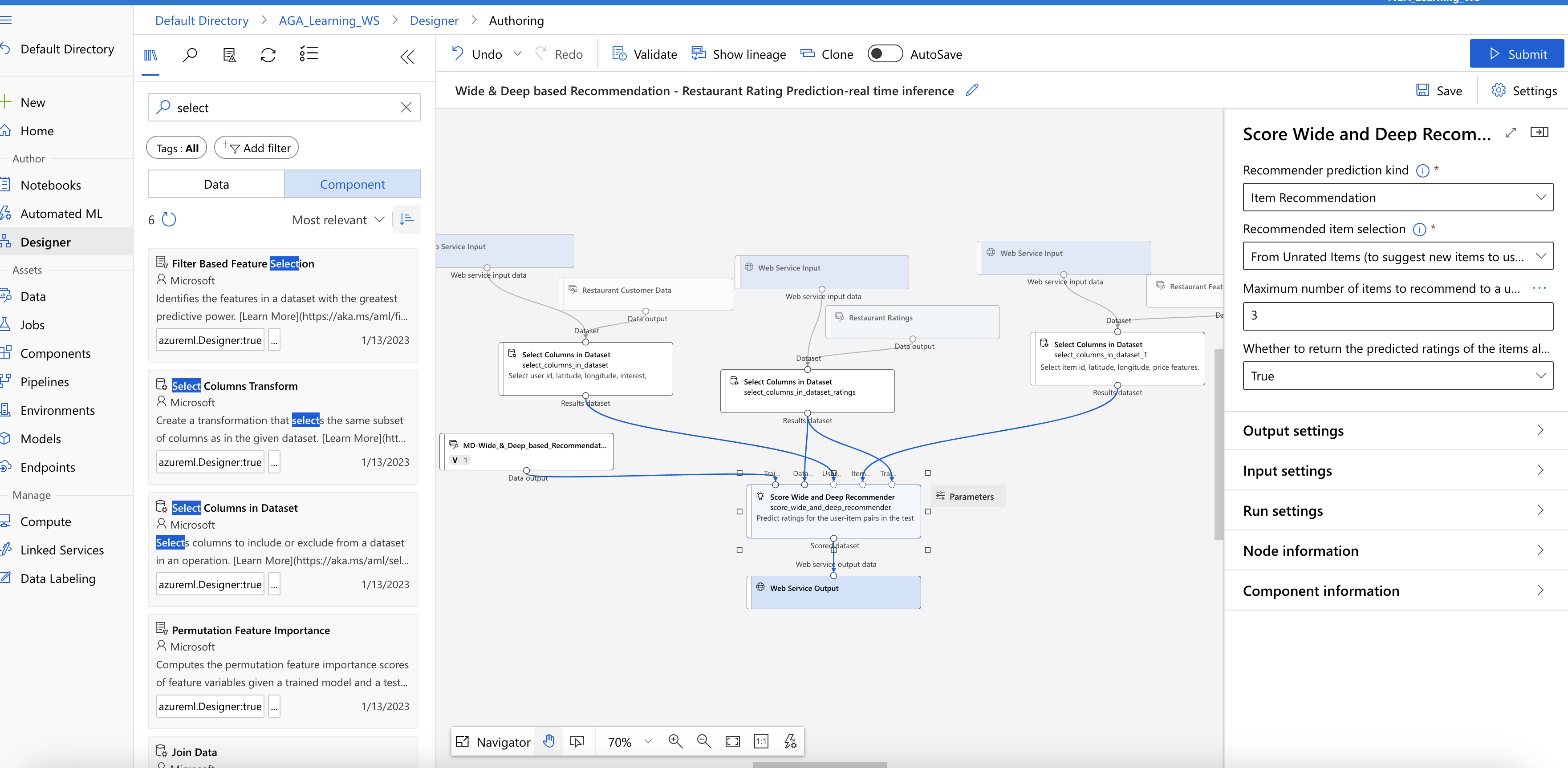1568x768 pixels.
Task: Open the Most relevant sort dropdown
Action: 338,220
